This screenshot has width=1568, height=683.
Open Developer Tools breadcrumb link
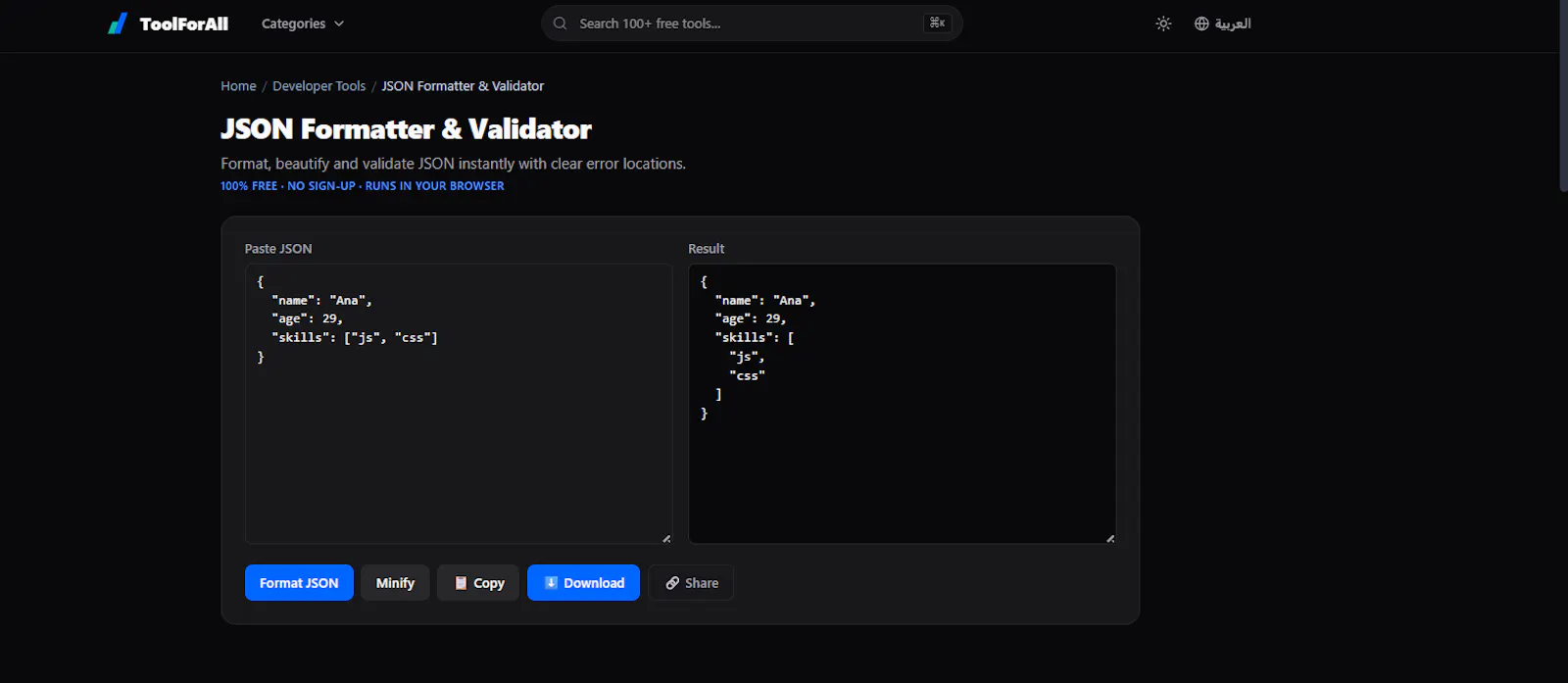318,86
